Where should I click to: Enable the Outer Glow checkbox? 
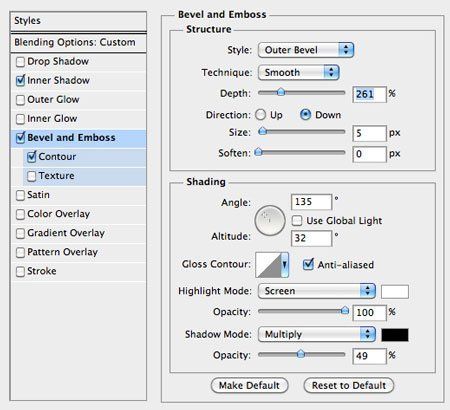click(20, 100)
